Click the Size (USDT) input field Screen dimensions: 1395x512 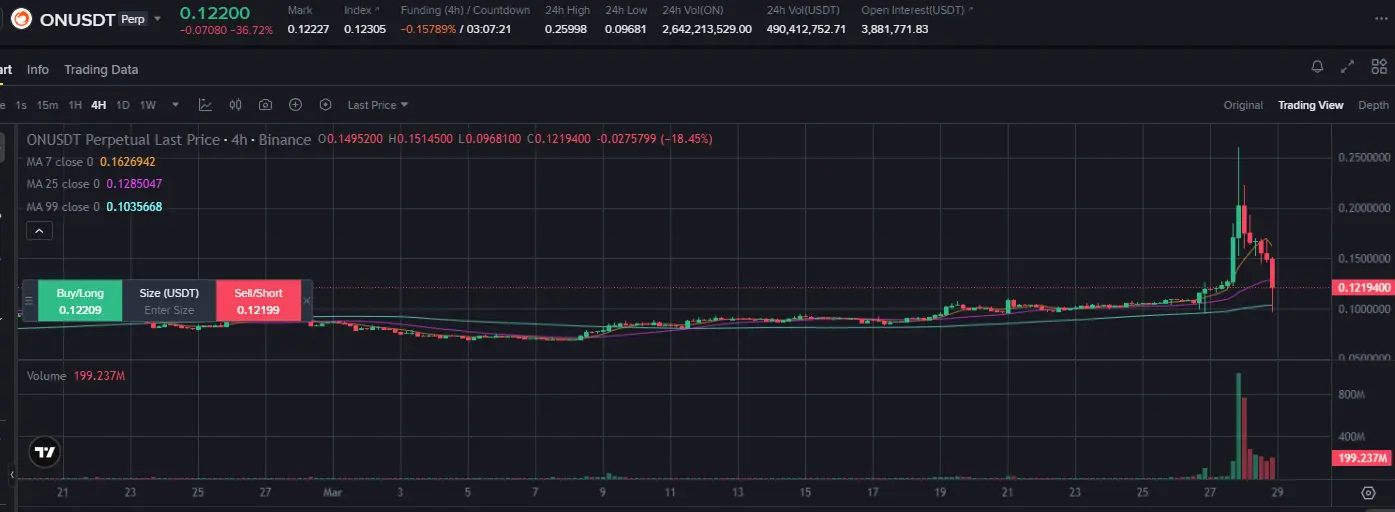tap(169, 301)
